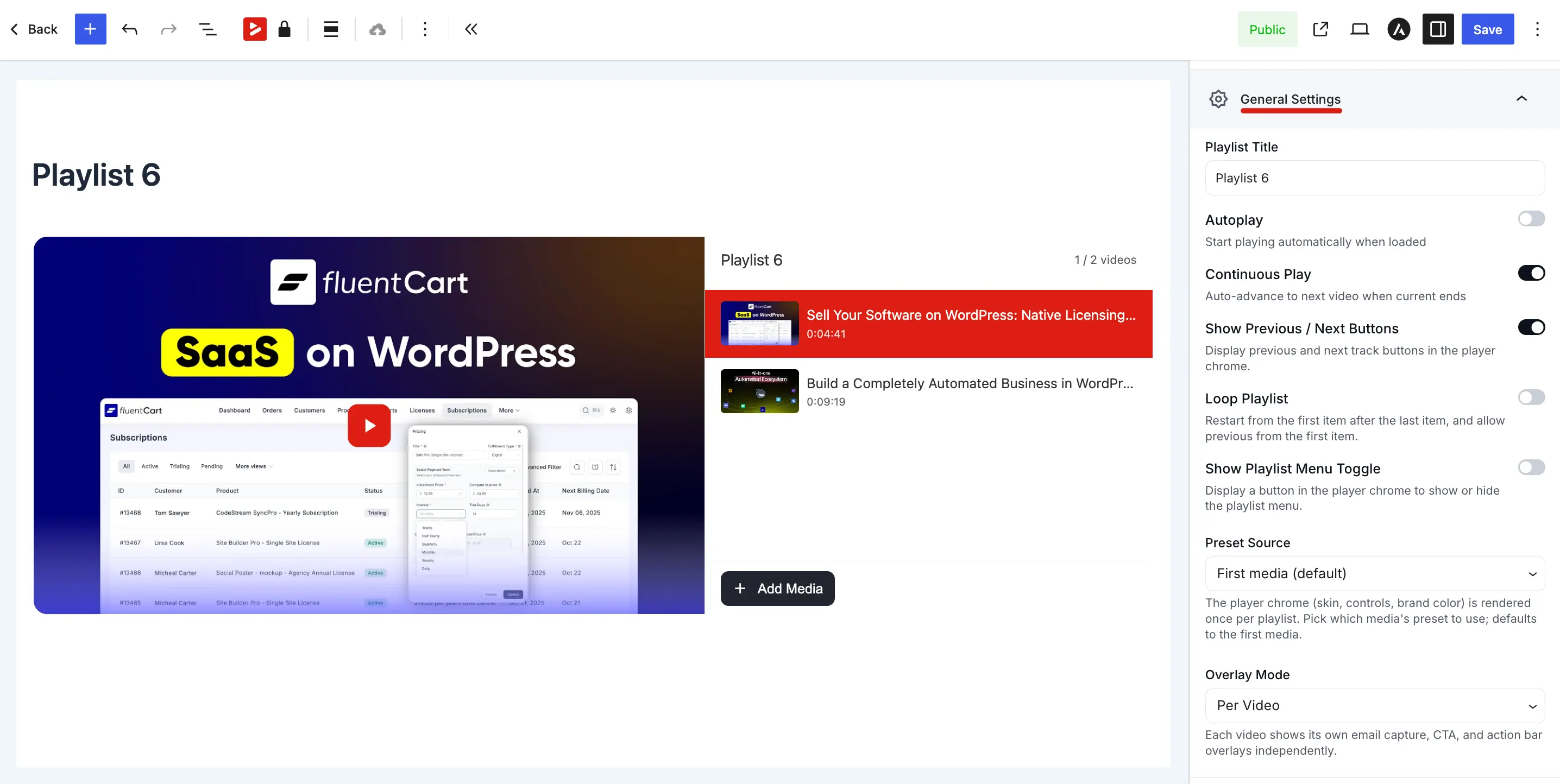Open the Astra settings icon
This screenshot has height=784, width=1560.
(1398, 29)
